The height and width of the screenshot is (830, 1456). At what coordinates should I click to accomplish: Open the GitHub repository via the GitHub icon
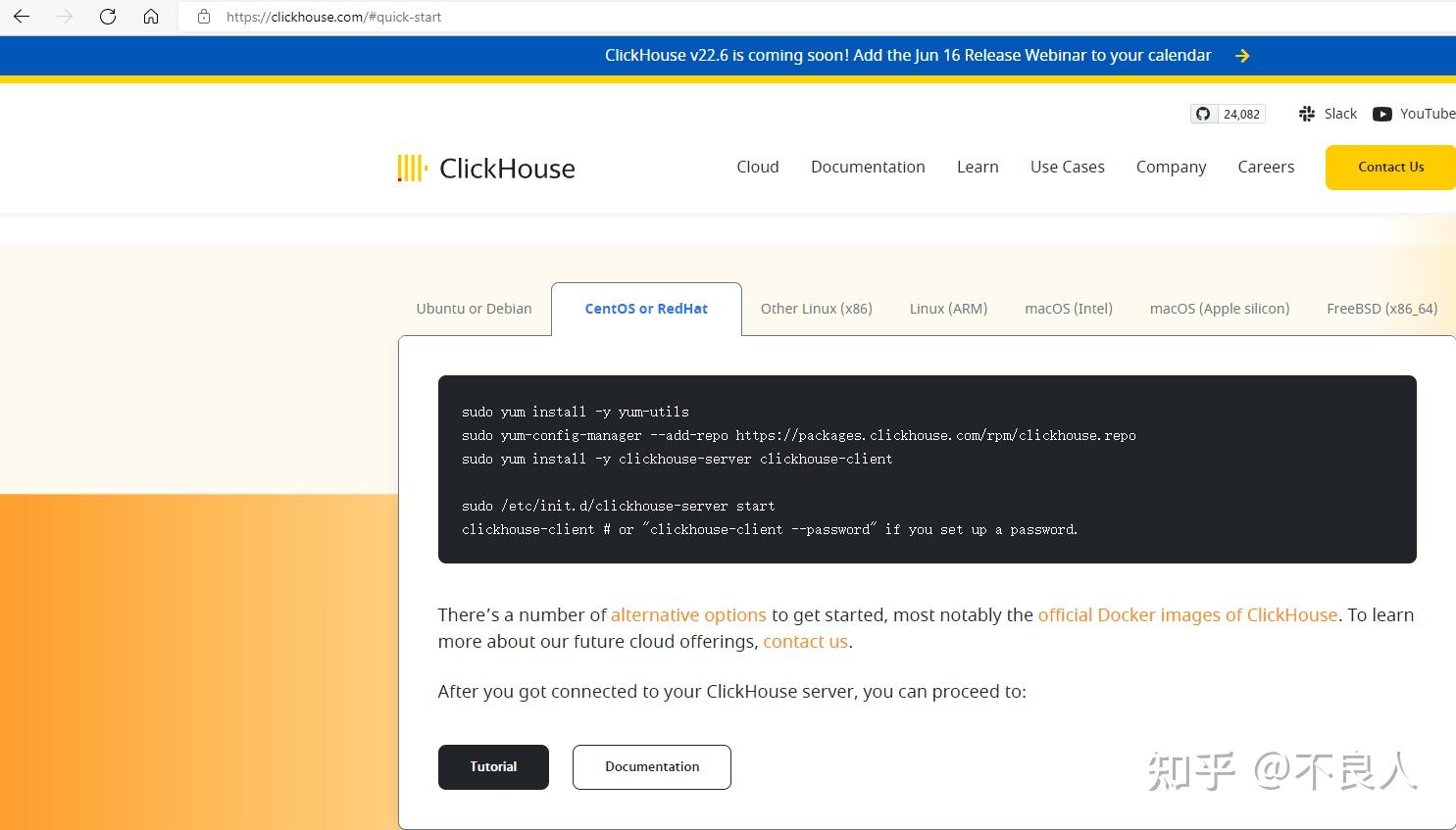(x=1203, y=113)
